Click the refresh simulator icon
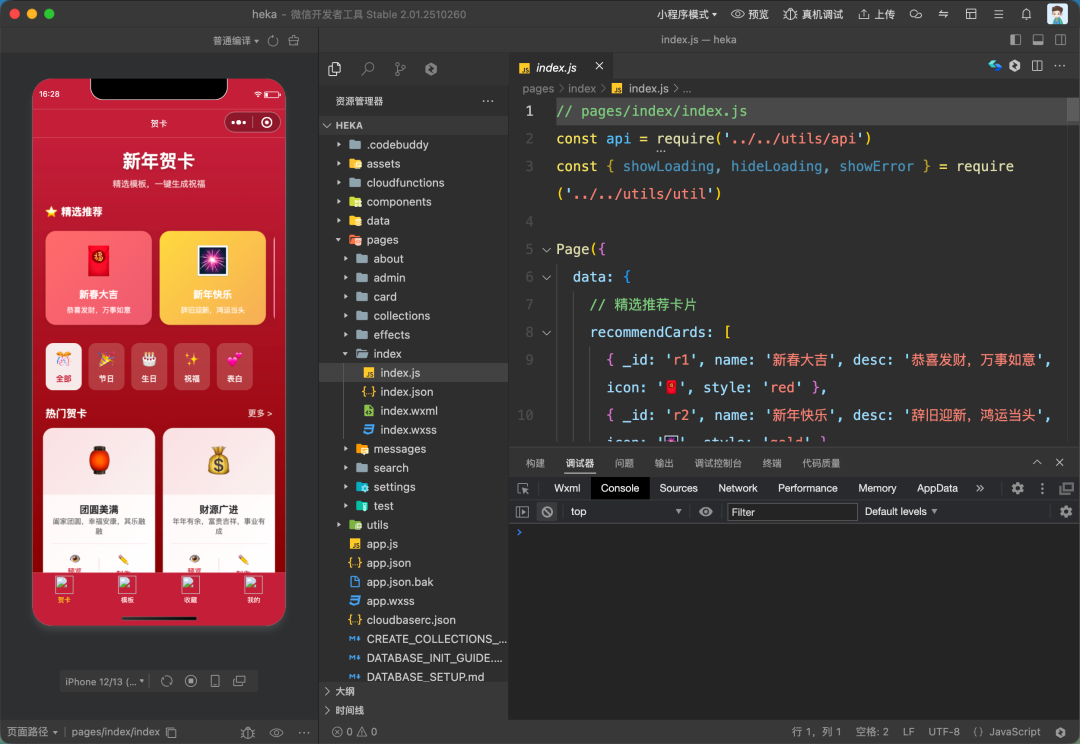 pyautogui.click(x=167, y=681)
